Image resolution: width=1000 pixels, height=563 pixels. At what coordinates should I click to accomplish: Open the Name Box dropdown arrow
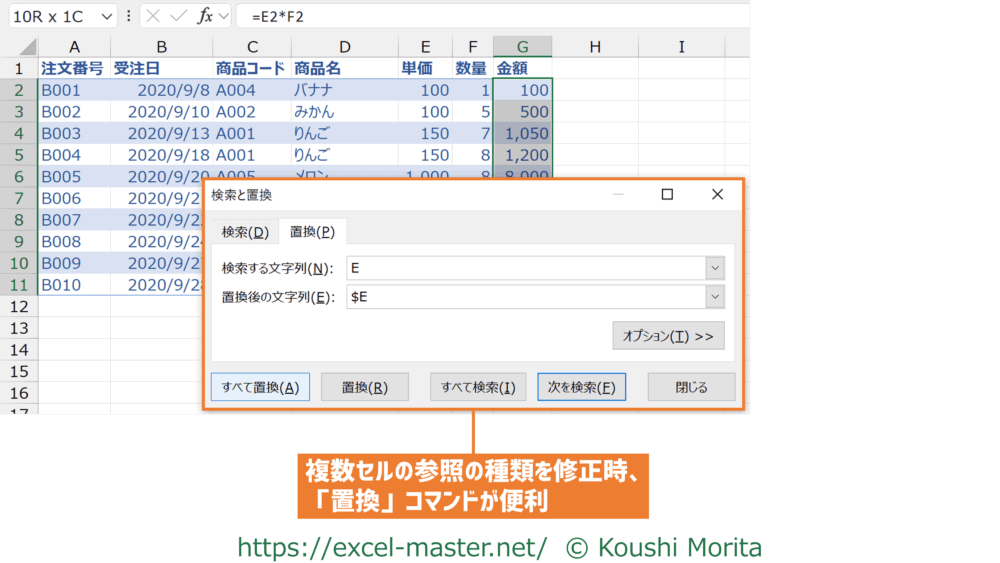point(107,17)
